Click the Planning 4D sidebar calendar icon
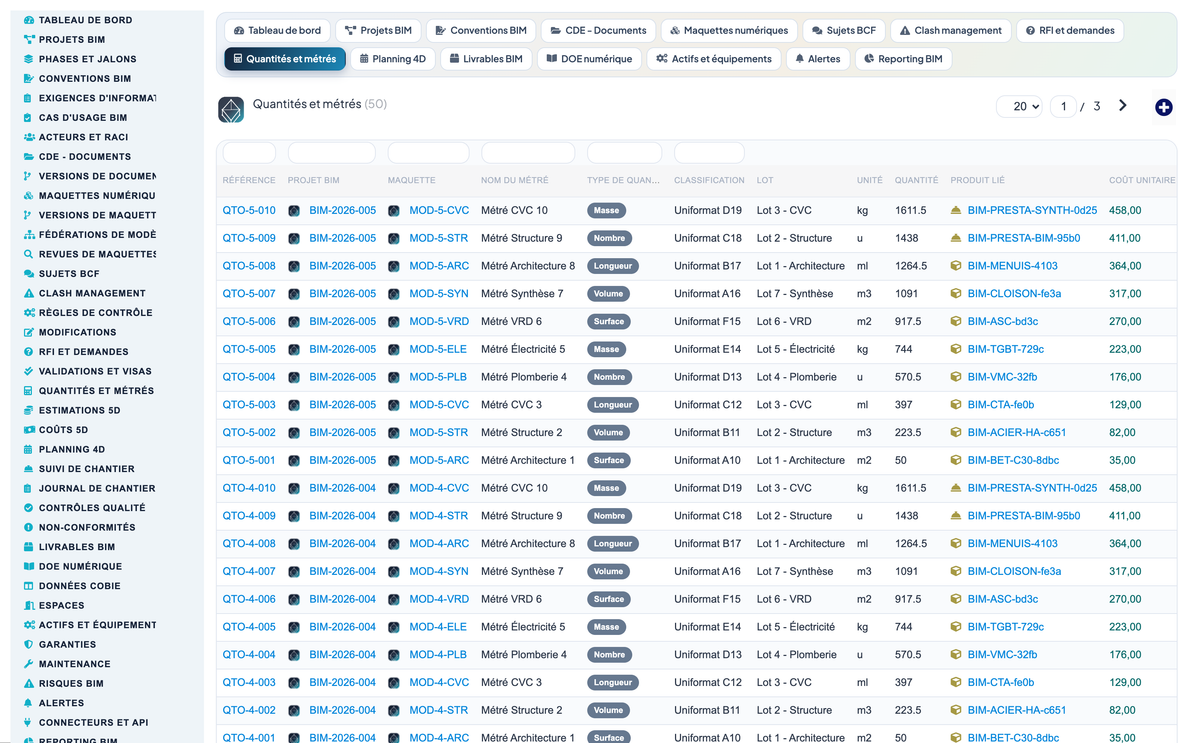This screenshot has width=1200, height=743. [x=29, y=449]
